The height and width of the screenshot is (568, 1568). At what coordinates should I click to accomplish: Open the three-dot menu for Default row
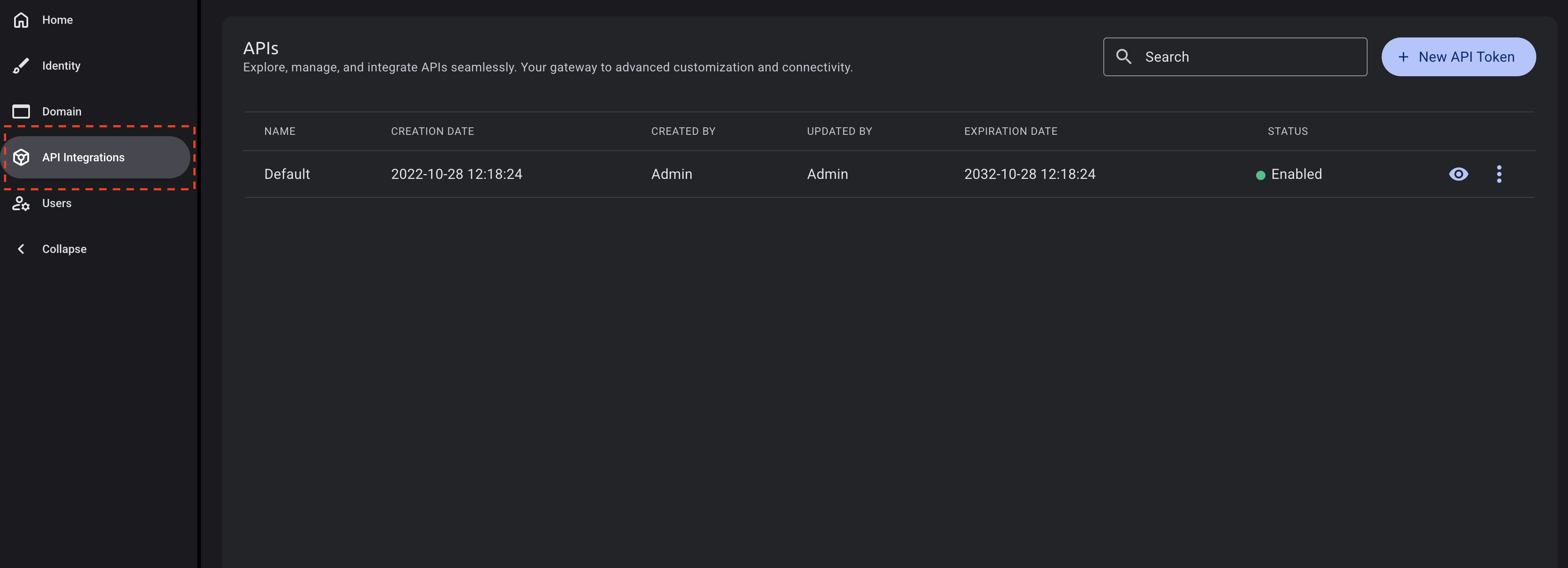coord(1499,174)
